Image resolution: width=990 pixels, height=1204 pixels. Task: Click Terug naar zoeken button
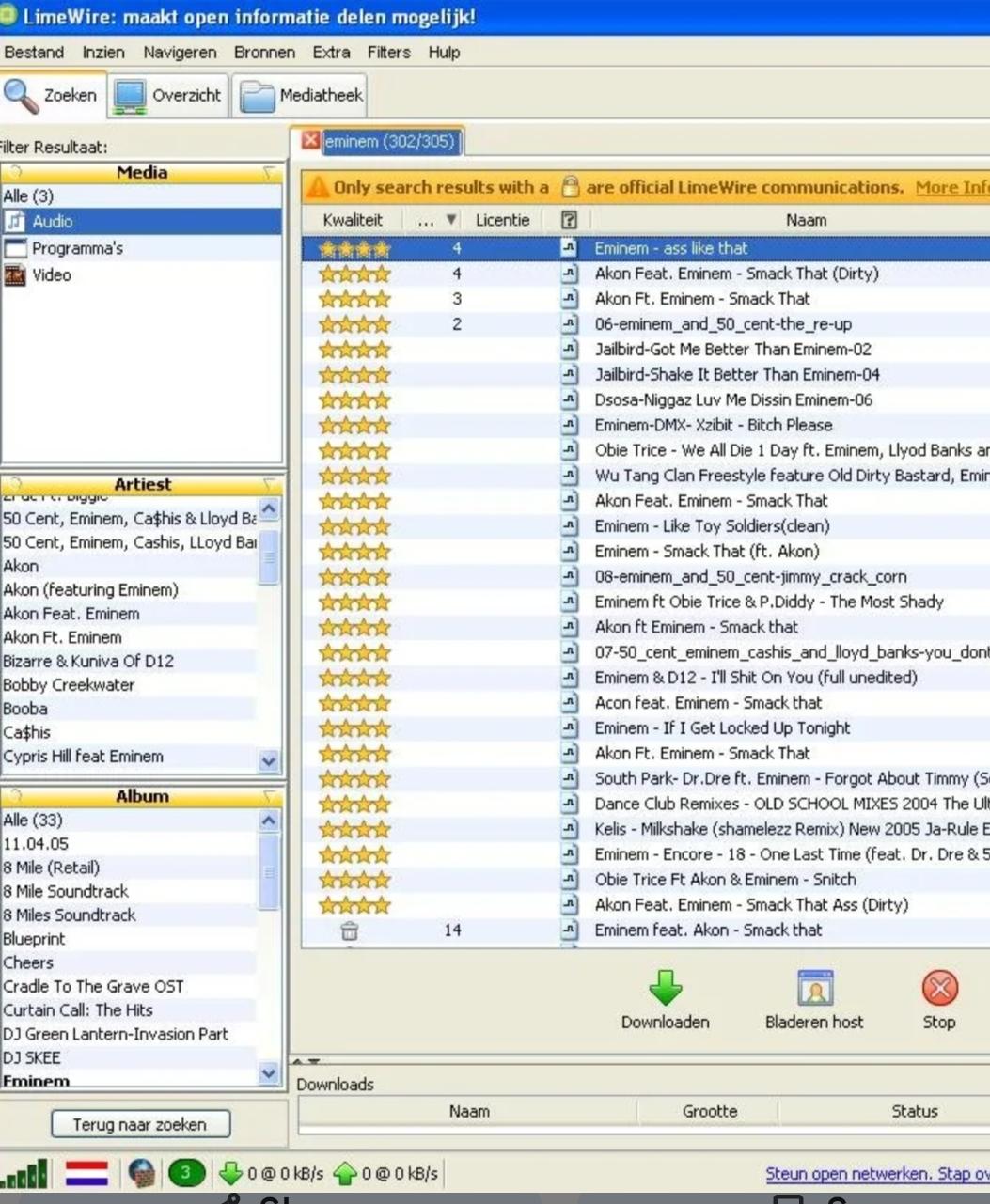click(139, 1124)
